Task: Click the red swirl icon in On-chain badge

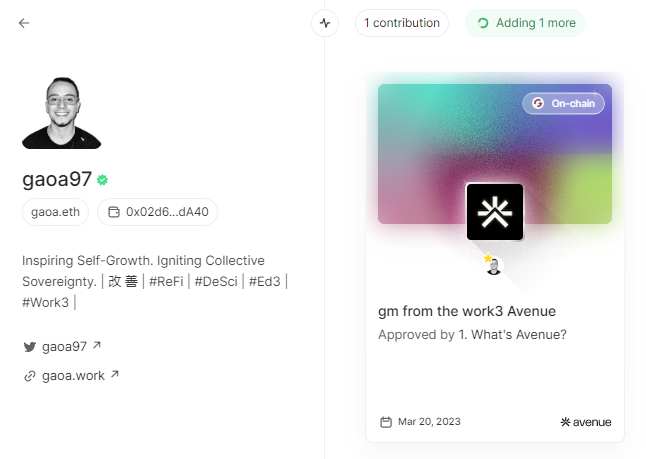Action: [x=538, y=103]
